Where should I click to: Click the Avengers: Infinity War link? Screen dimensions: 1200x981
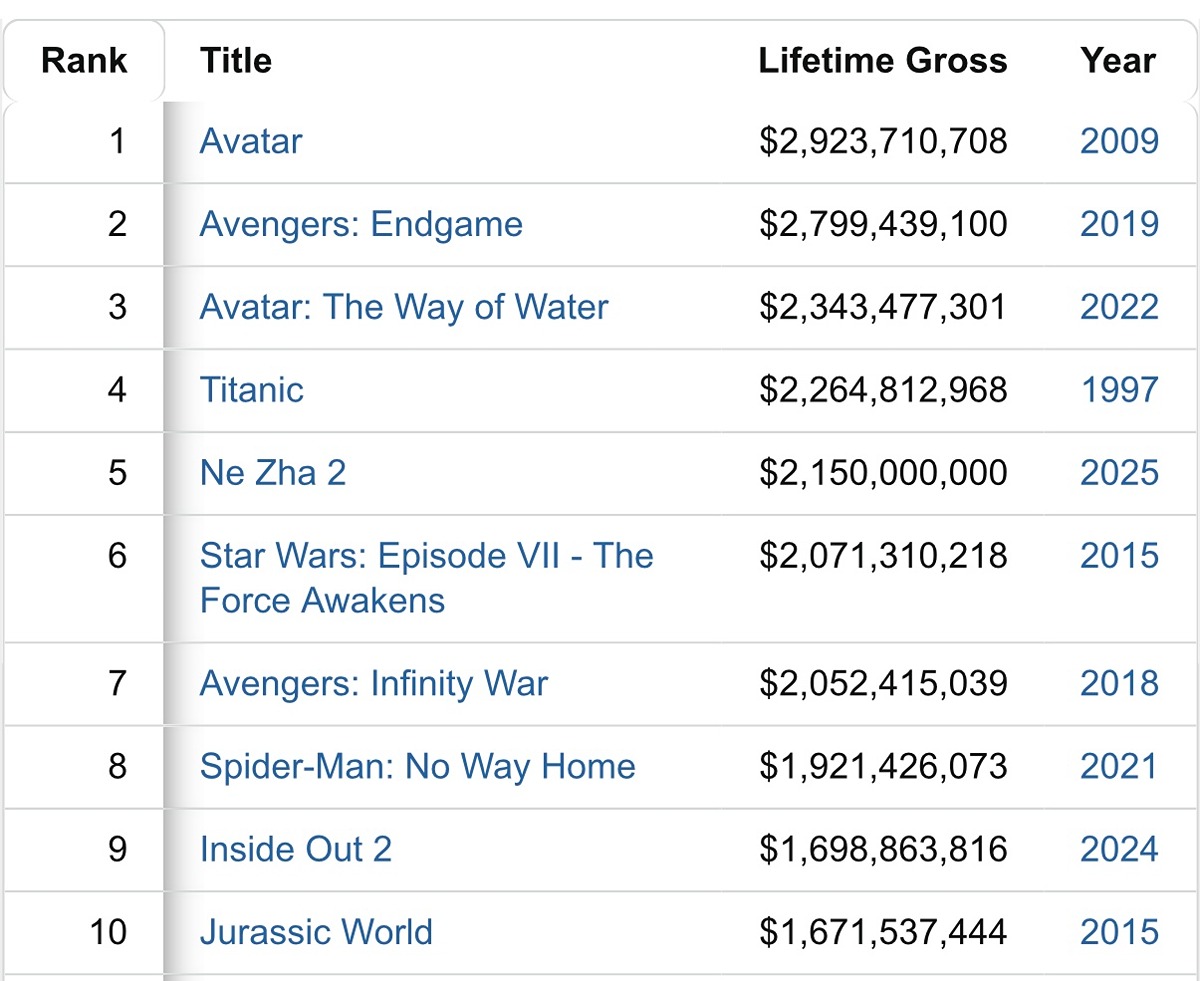[374, 684]
